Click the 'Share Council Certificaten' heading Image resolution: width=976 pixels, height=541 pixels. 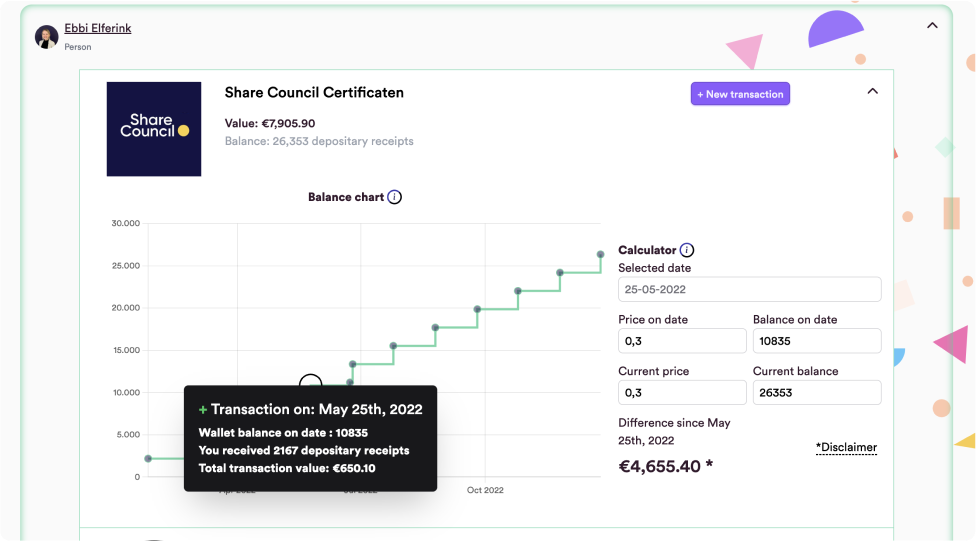tap(314, 93)
